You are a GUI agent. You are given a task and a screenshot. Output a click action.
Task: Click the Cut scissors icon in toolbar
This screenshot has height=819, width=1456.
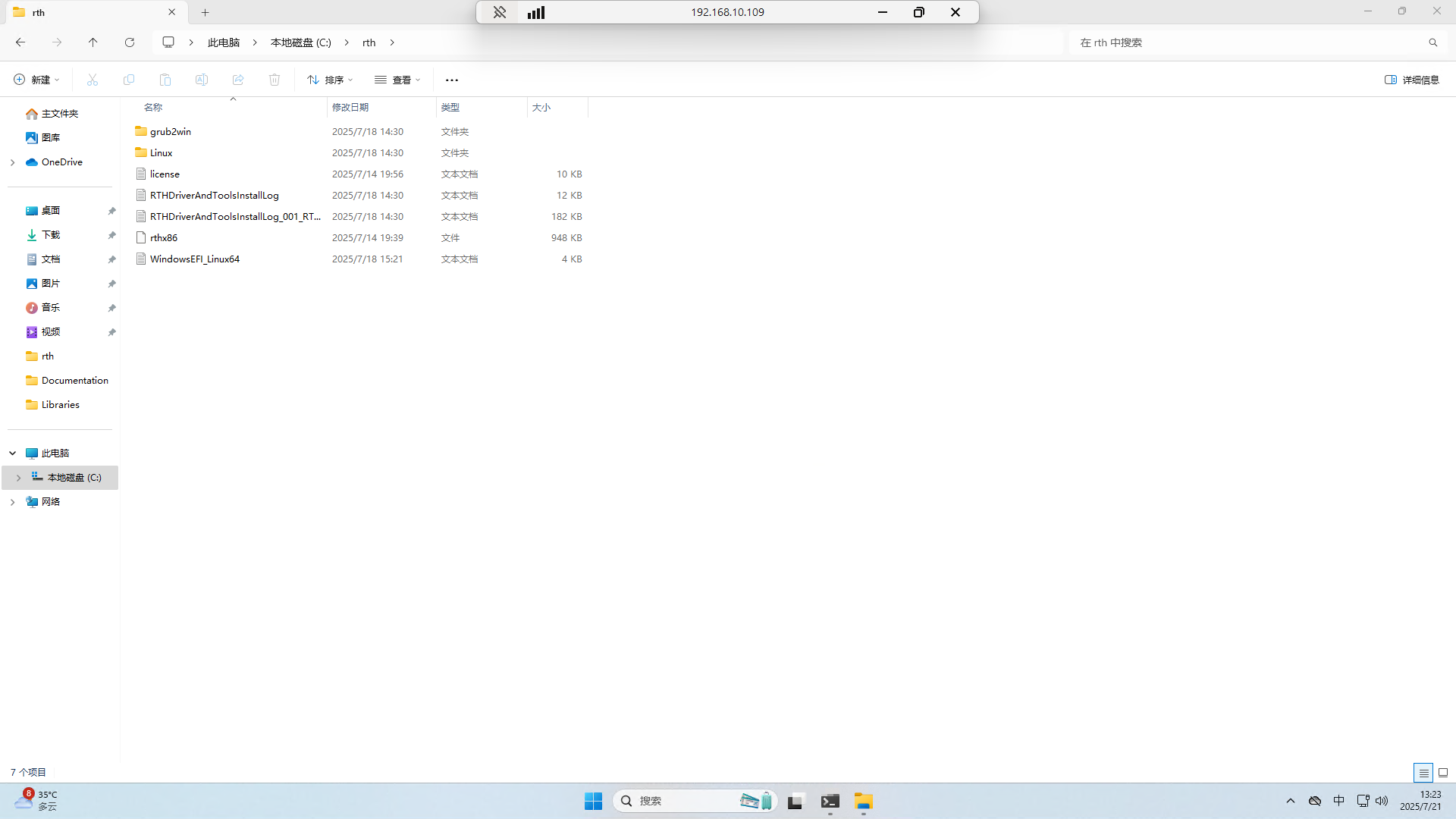(93, 80)
